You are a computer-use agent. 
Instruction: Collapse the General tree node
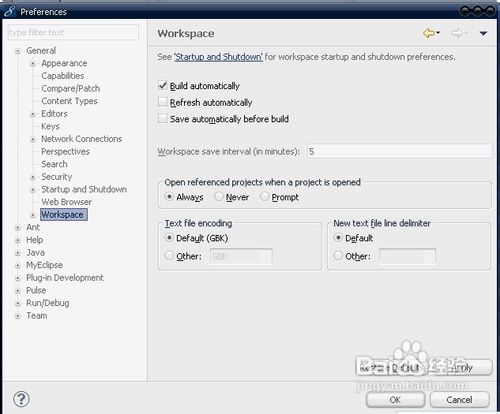[18, 51]
